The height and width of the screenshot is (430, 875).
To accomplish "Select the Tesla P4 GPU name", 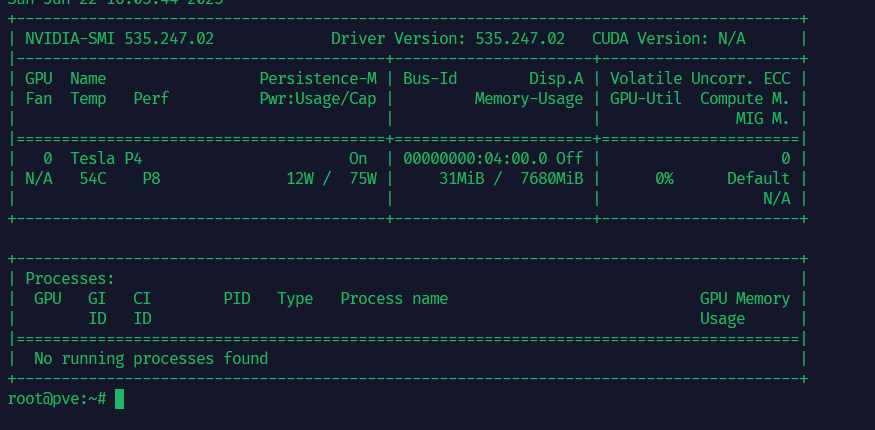I will (106, 159).
